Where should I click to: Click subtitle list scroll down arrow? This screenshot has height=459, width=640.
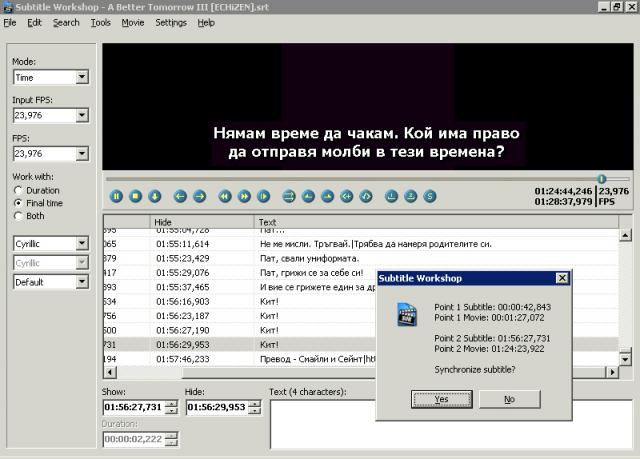point(625,359)
